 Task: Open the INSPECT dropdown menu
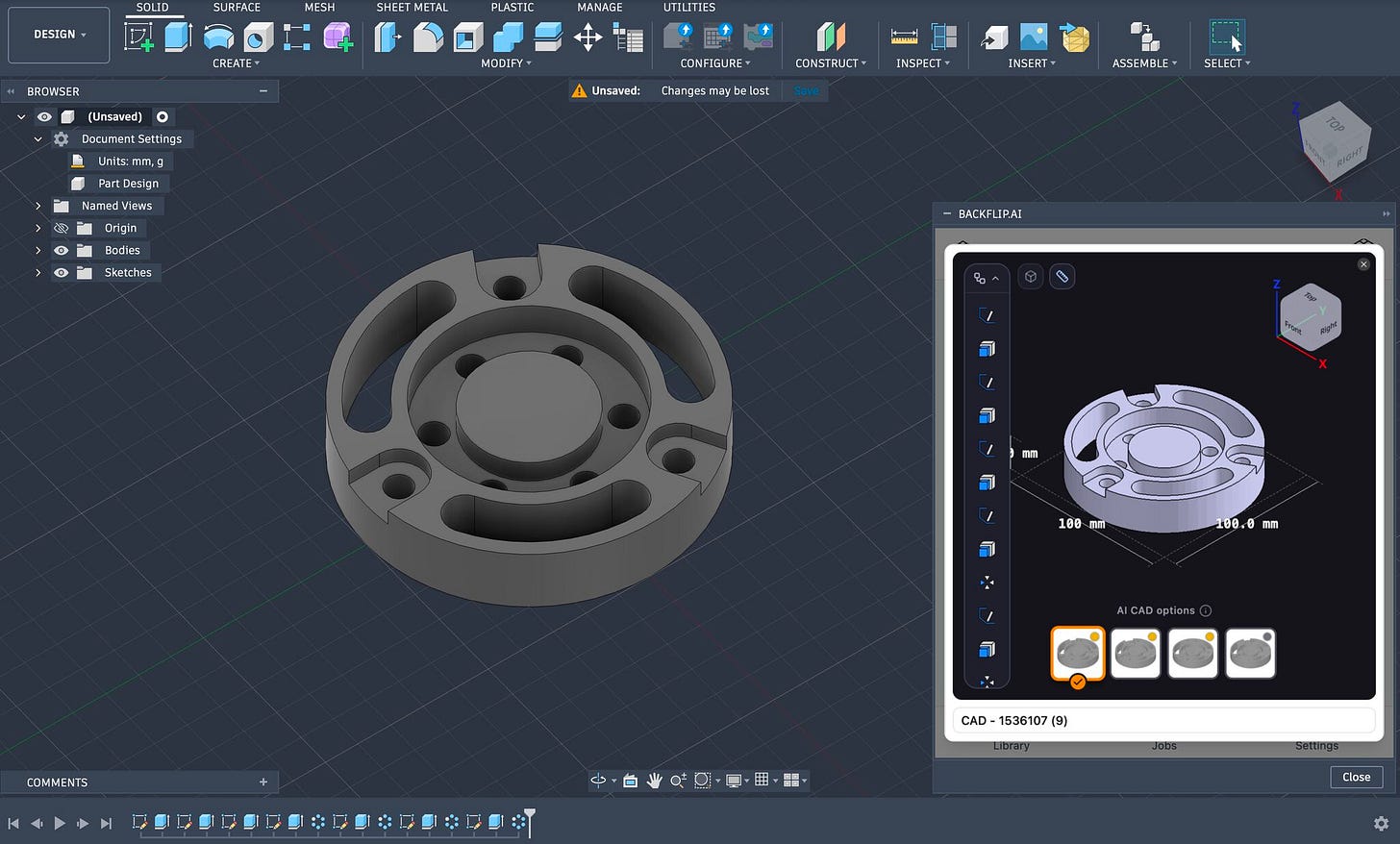tap(923, 63)
